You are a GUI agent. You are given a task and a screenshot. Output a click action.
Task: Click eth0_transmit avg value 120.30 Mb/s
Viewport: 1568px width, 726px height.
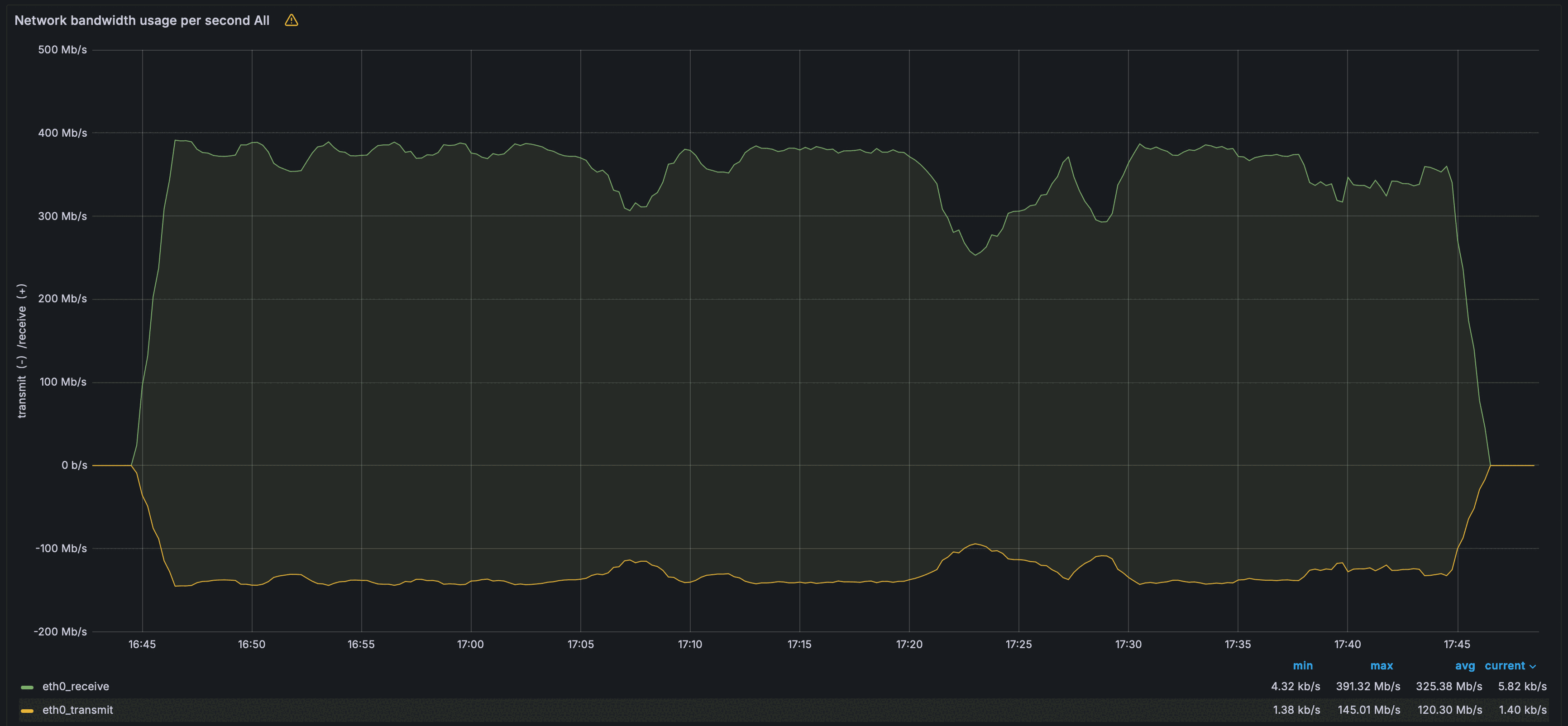tap(1449, 710)
